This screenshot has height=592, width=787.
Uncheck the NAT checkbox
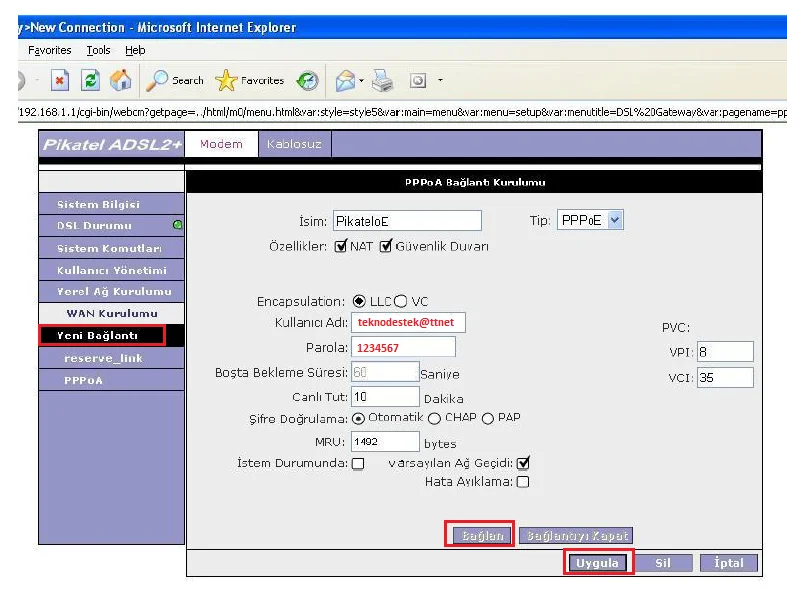click(341, 246)
